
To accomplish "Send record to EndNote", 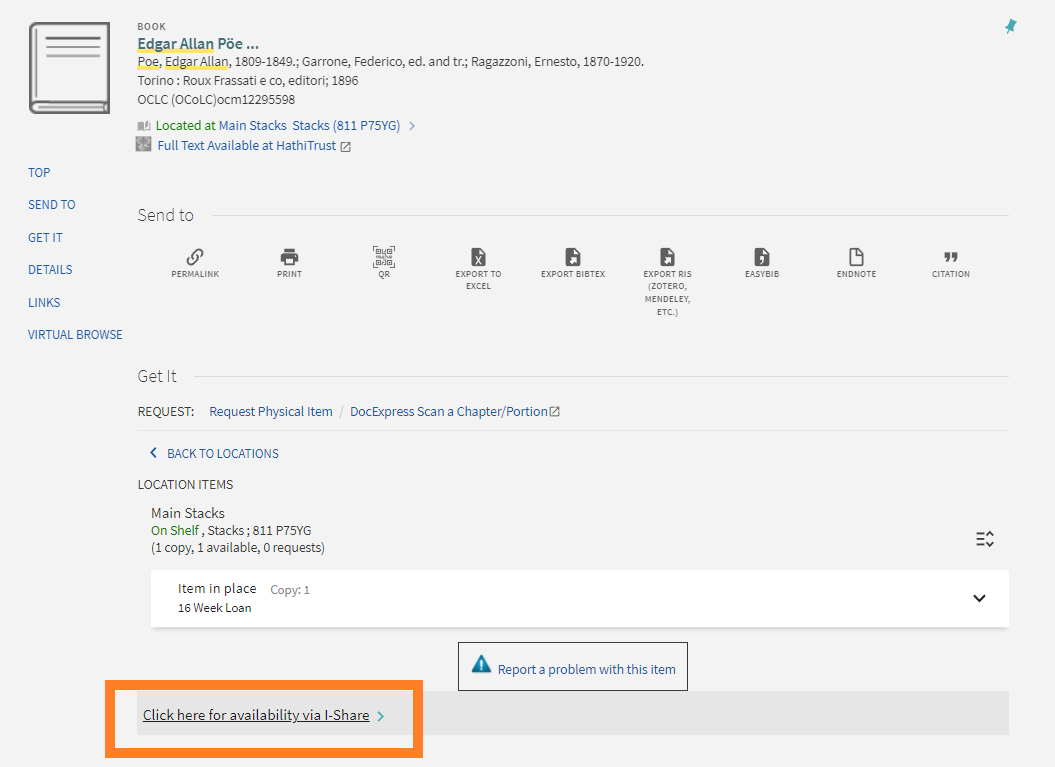I will pyautogui.click(x=856, y=257).
